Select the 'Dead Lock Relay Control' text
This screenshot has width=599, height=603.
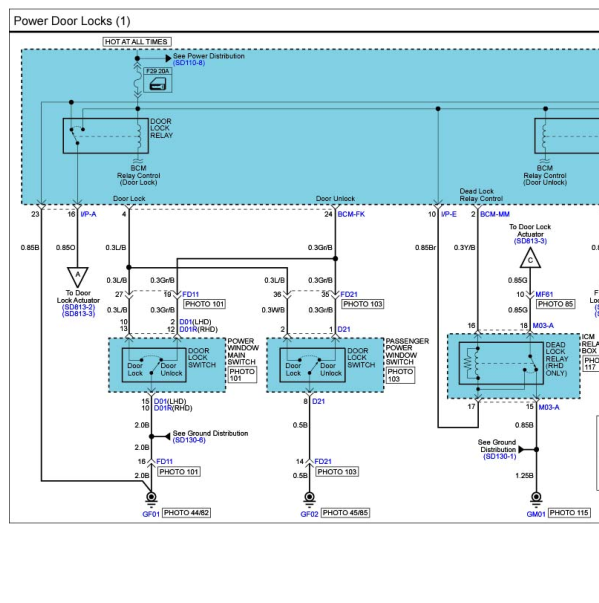point(481,195)
